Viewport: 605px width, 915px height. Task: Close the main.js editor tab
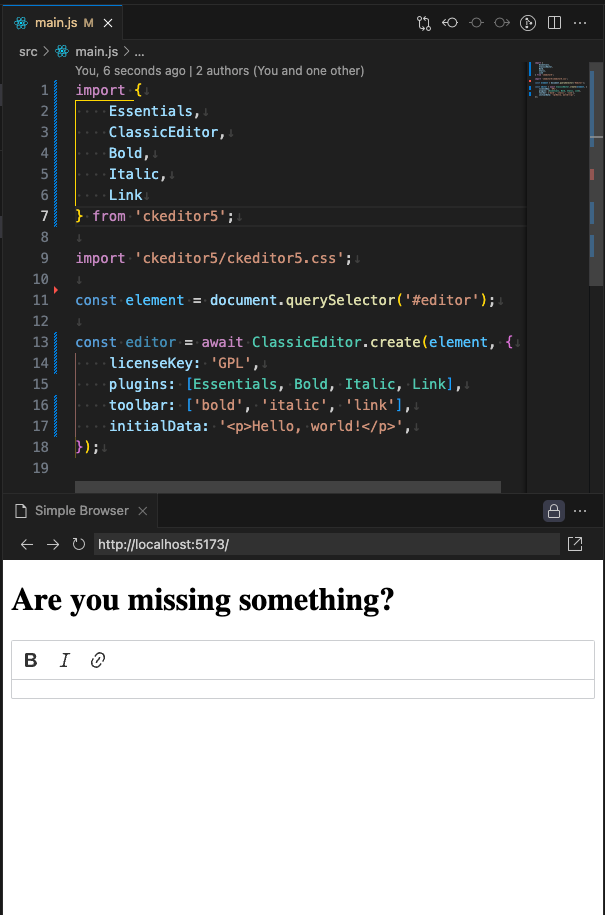pos(108,22)
